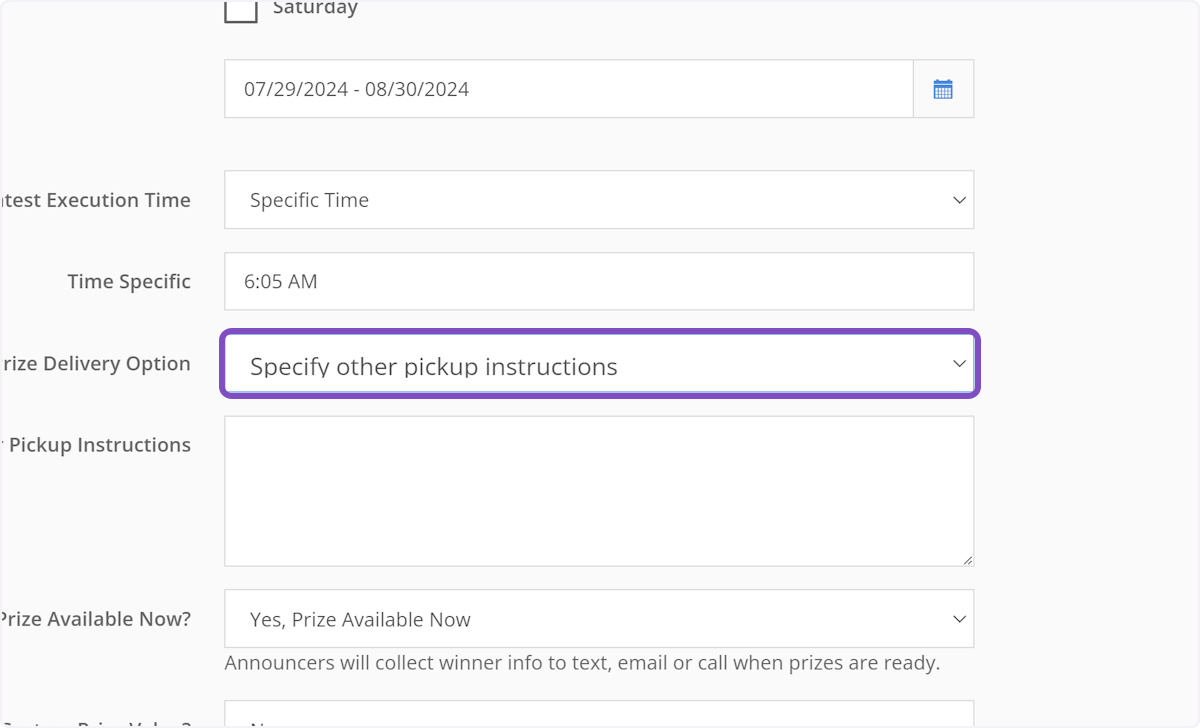This screenshot has width=1200, height=728.
Task: Click the Pickup Instructions label
Action: click(x=98, y=445)
